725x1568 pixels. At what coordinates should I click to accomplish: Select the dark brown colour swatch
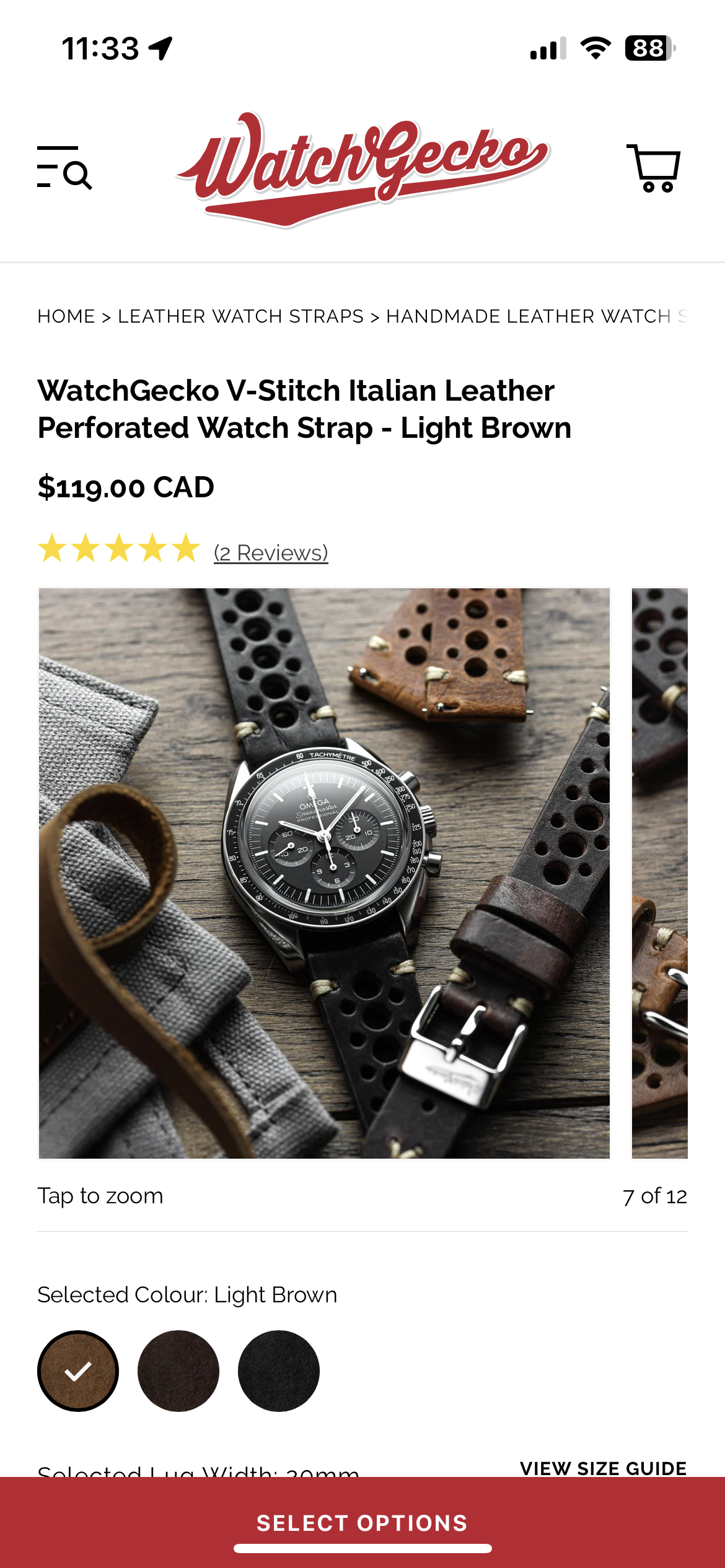pos(178,1371)
